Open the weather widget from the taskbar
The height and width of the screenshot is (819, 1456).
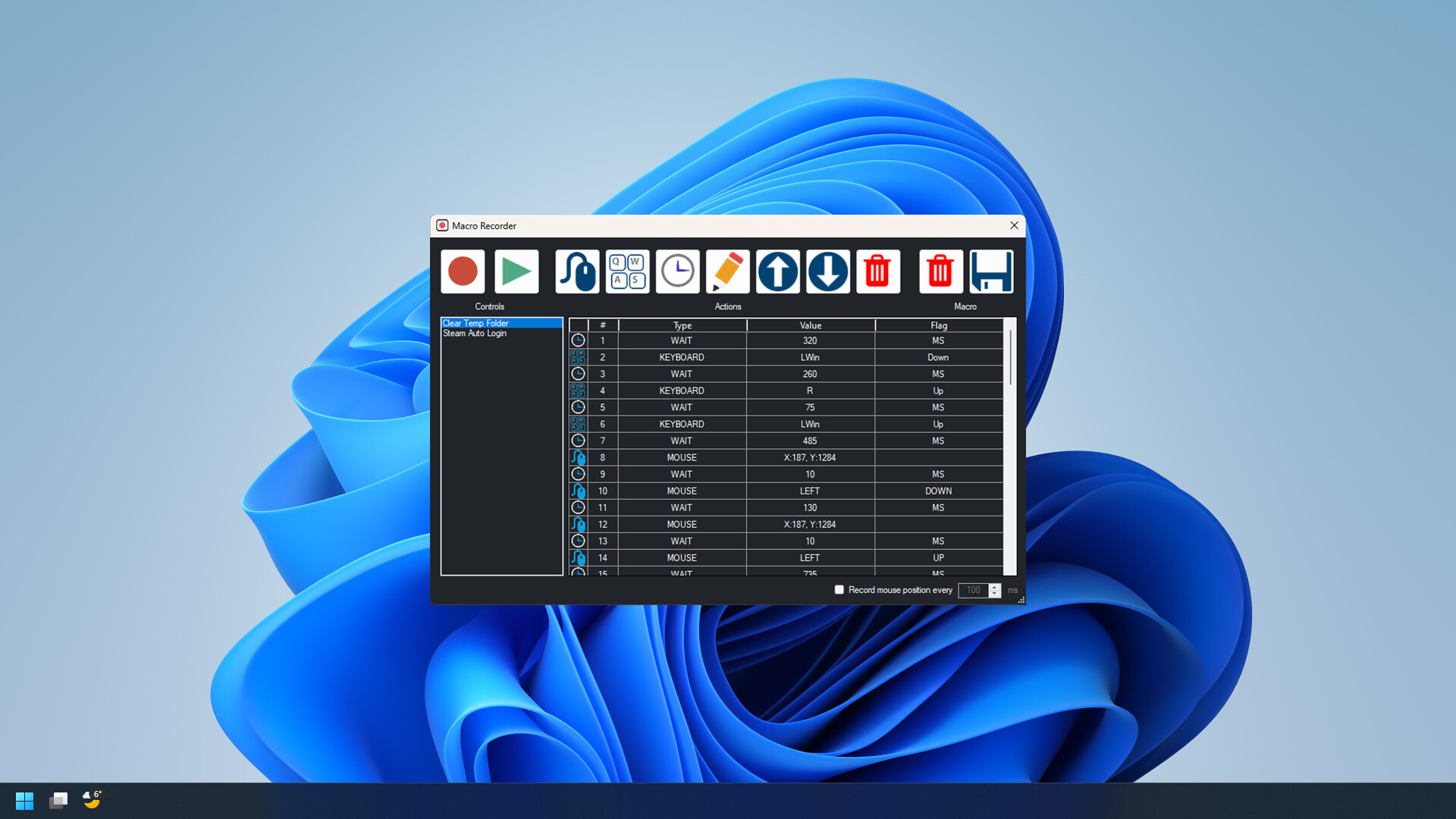pos(92,800)
